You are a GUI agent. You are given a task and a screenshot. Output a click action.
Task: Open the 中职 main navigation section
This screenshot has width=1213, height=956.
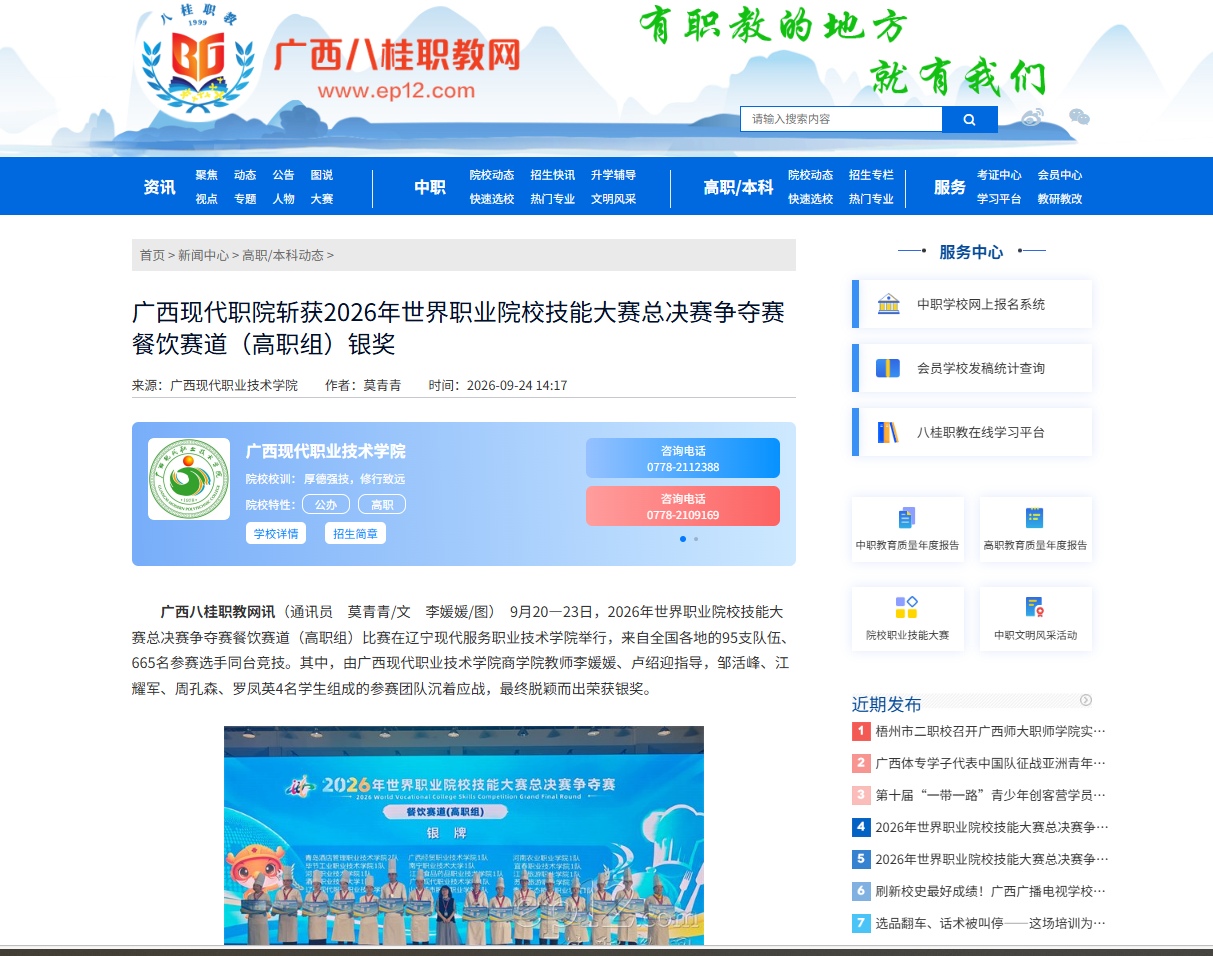(x=430, y=187)
